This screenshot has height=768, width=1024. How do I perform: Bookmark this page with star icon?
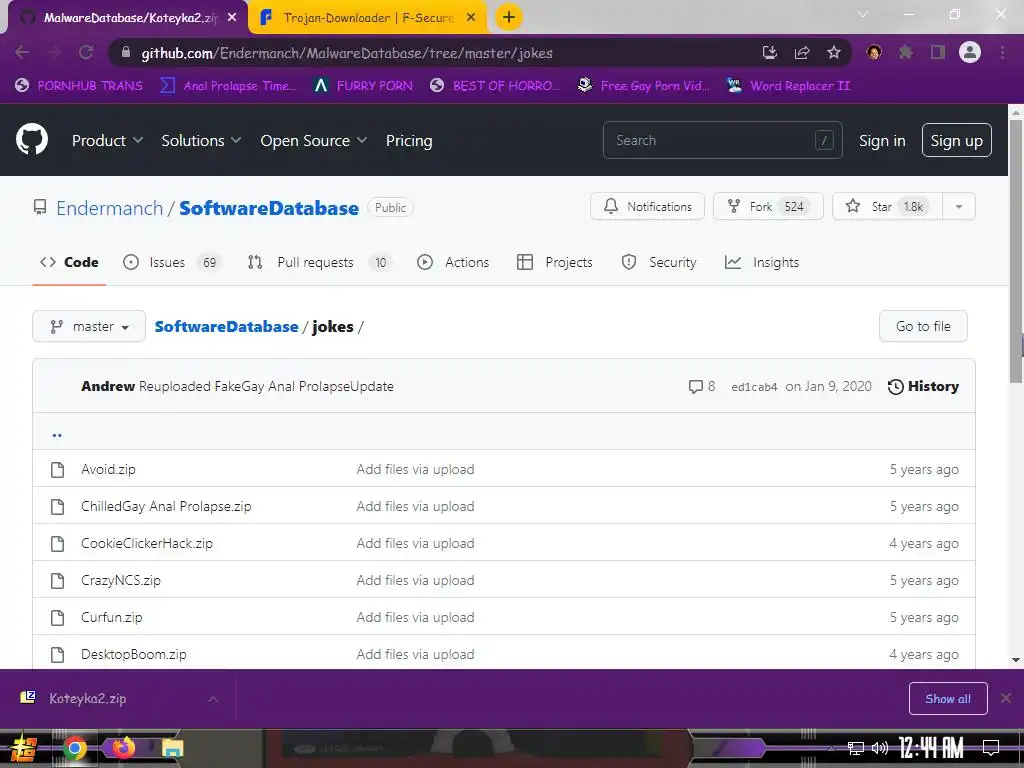[834, 53]
